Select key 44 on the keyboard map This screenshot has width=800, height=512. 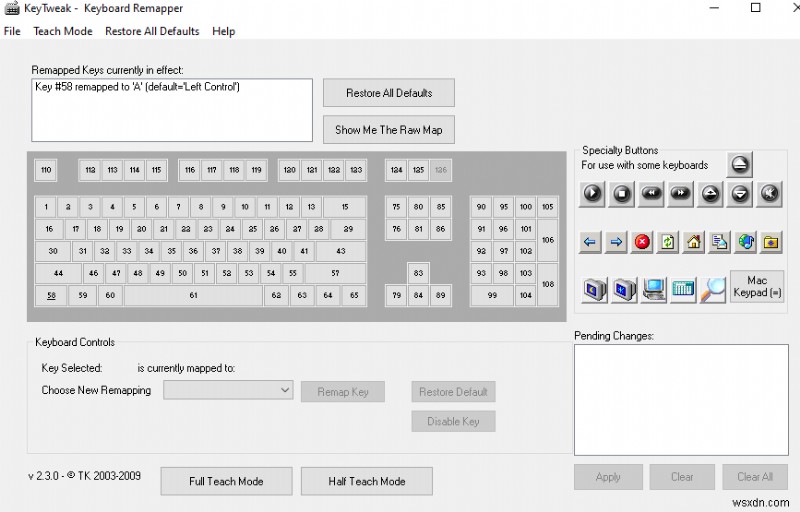tap(58, 273)
